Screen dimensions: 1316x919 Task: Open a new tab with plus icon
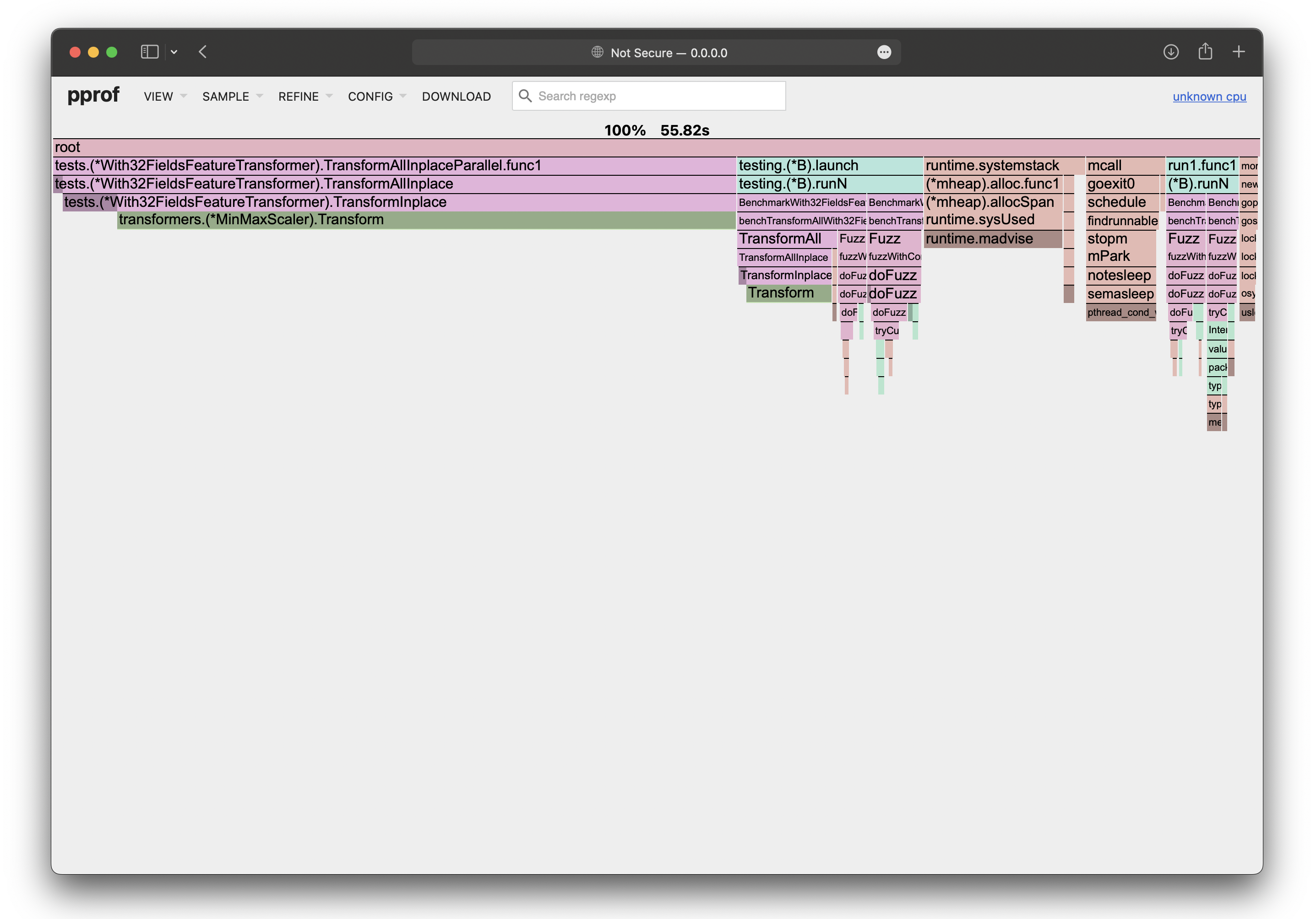coord(1238,52)
